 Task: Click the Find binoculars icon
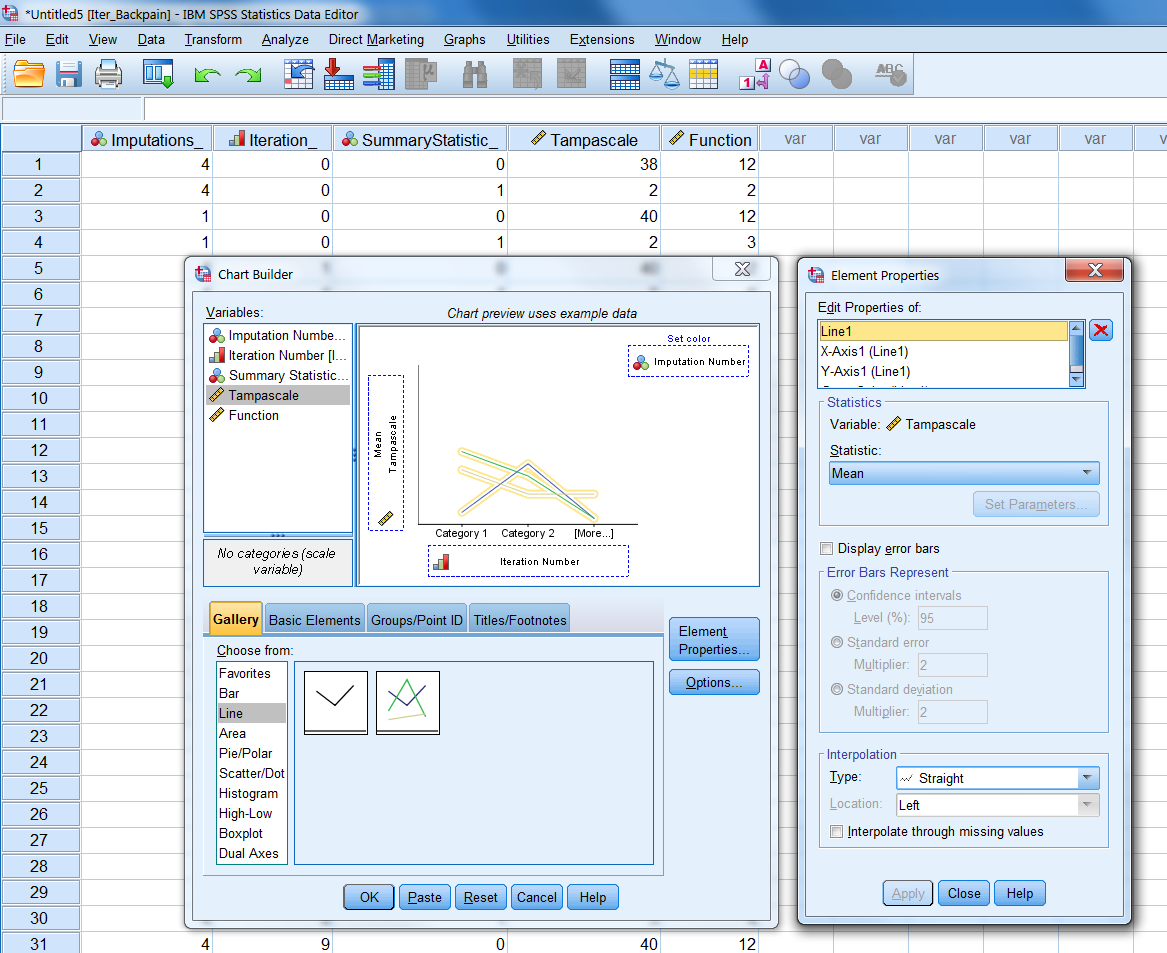475,74
